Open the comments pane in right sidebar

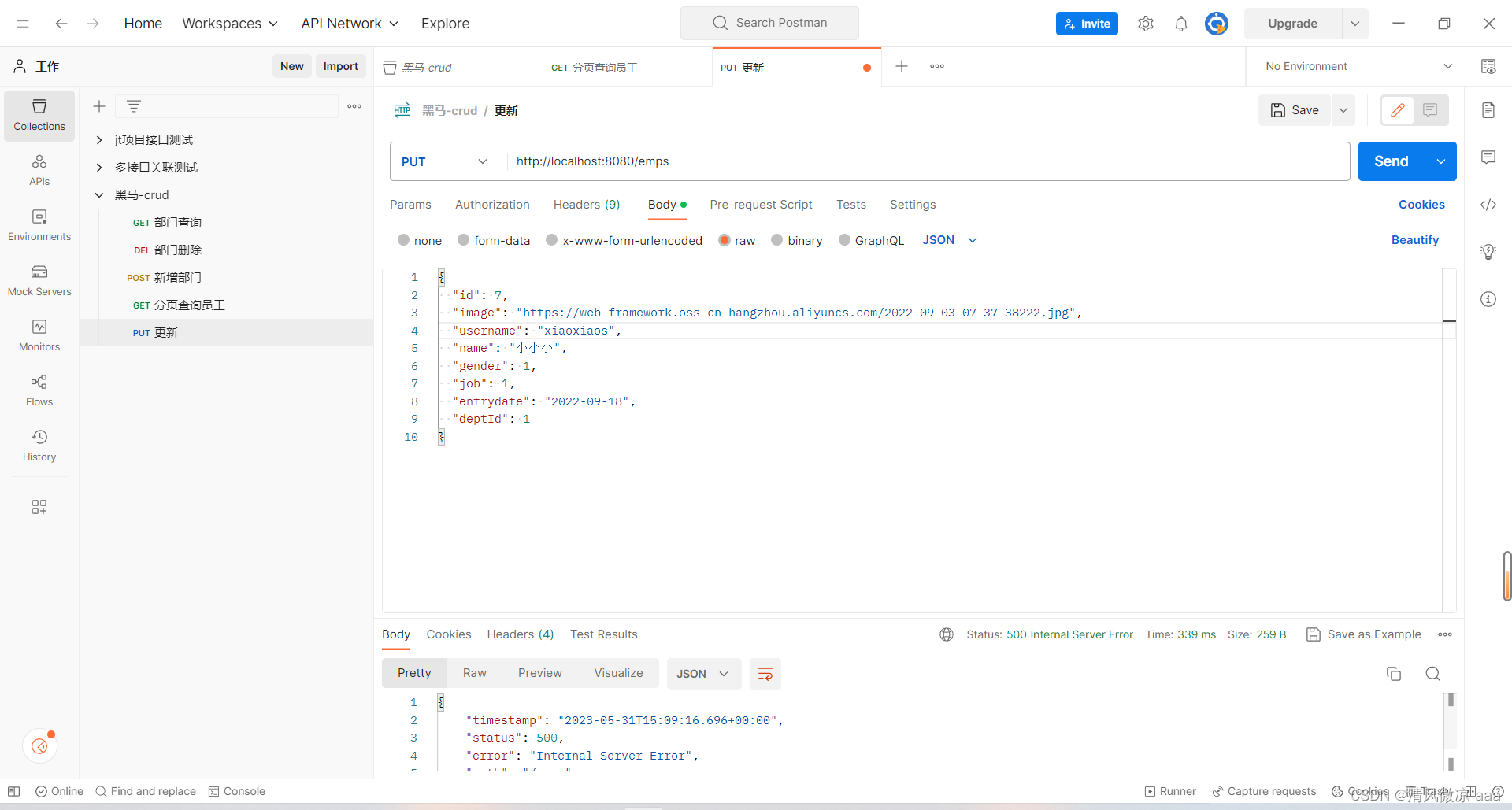click(1488, 157)
